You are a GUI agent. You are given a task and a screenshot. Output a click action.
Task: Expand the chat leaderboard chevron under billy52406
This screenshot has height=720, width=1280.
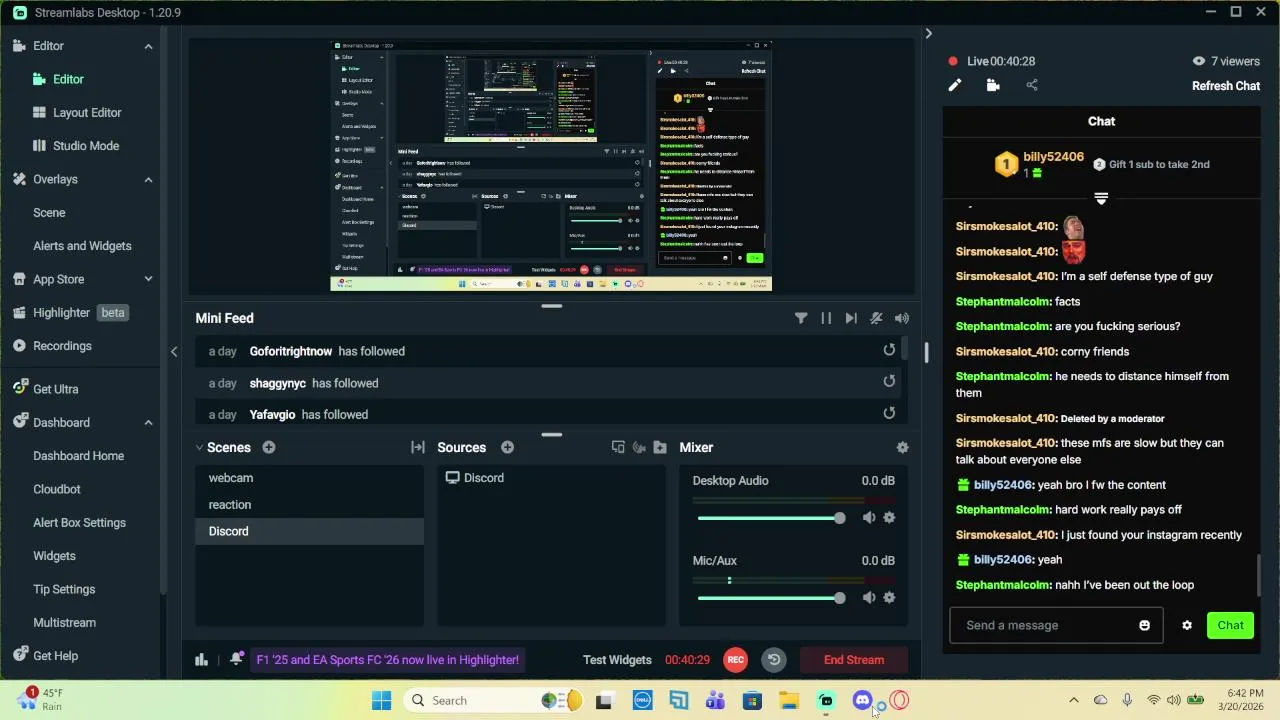(1101, 198)
